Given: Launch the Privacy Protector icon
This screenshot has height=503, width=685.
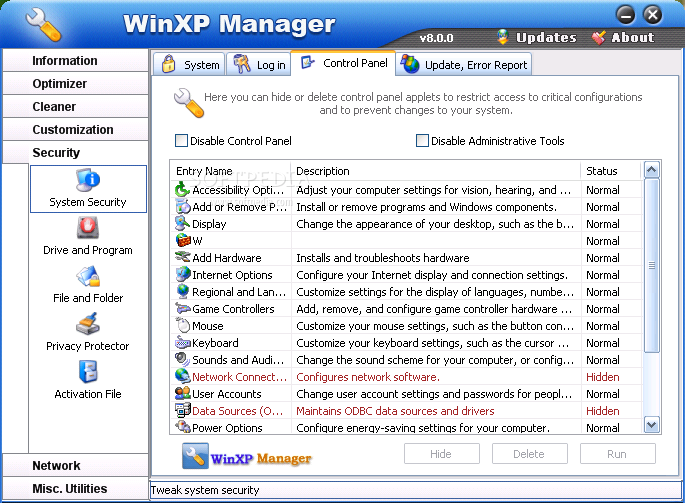Looking at the screenshot, I should click(88, 324).
